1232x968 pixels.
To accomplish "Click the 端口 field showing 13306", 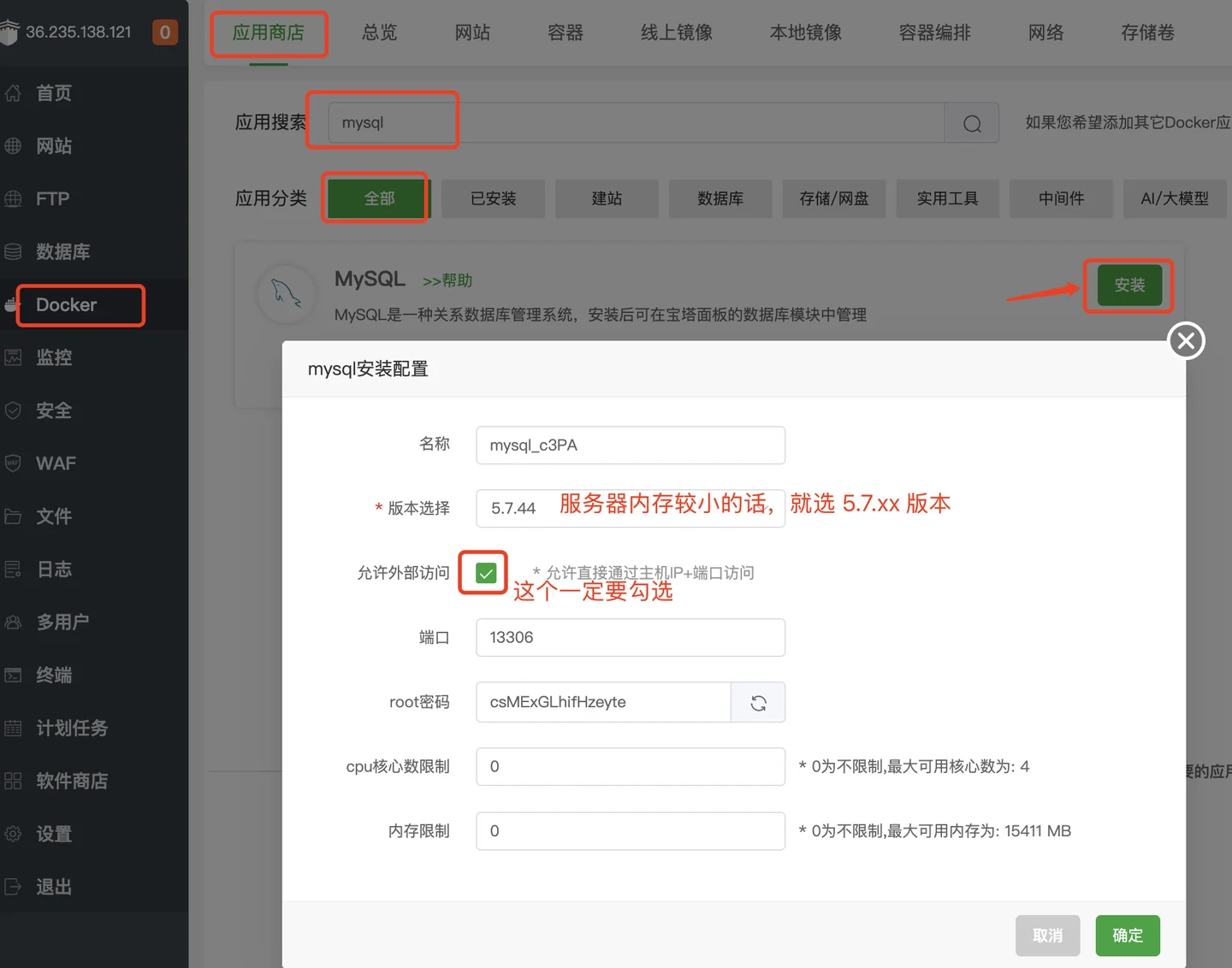I will [631, 638].
